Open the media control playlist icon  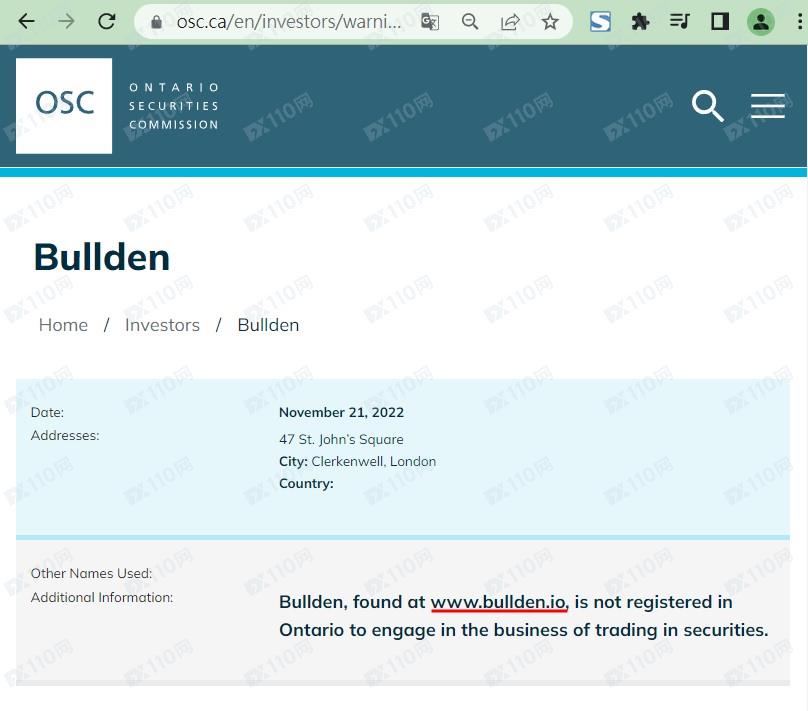click(680, 21)
